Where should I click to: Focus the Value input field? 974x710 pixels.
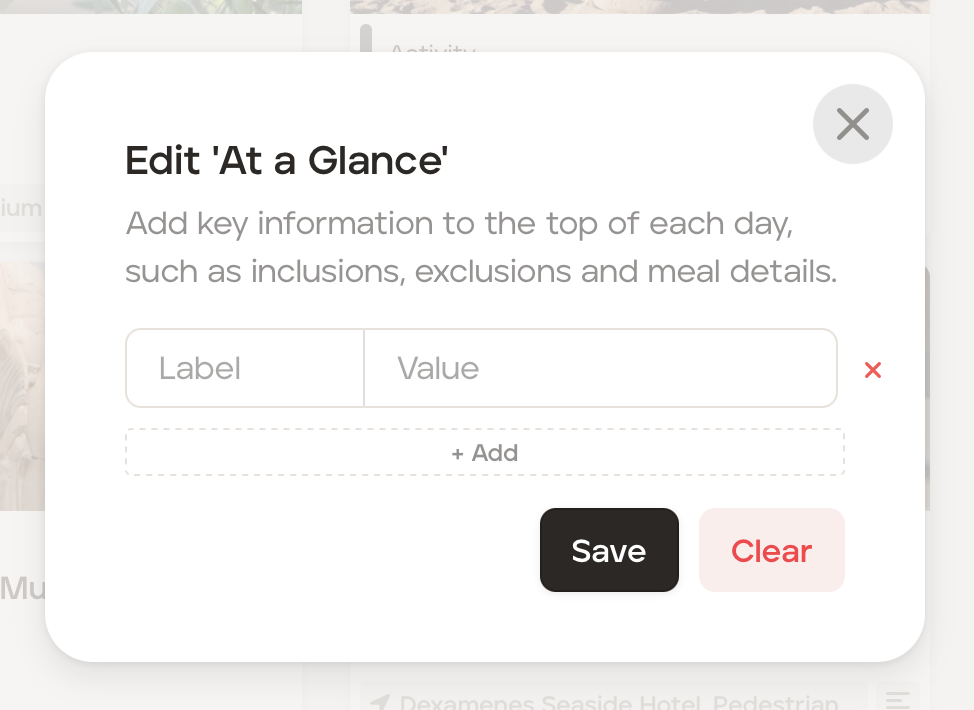tap(600, 368)
